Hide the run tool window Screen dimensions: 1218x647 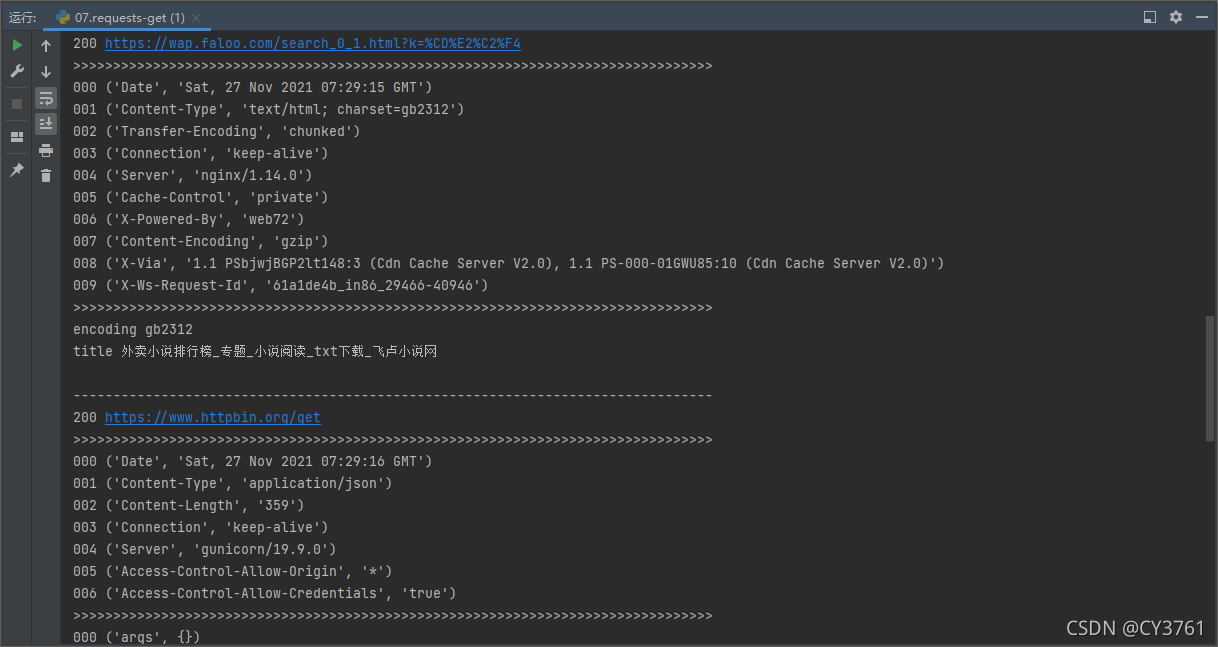pyautogui.click(x=1200, y=17)
